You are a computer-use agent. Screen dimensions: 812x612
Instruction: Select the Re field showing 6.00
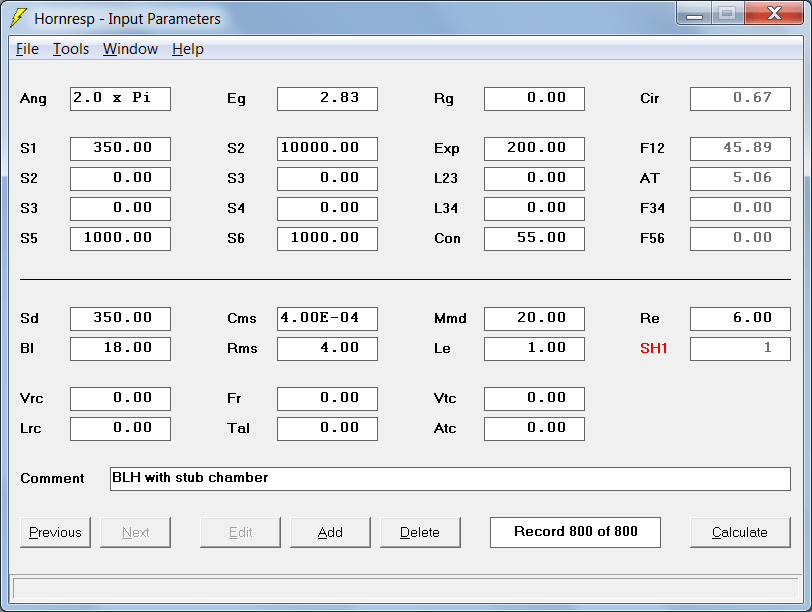coord(741,318)
